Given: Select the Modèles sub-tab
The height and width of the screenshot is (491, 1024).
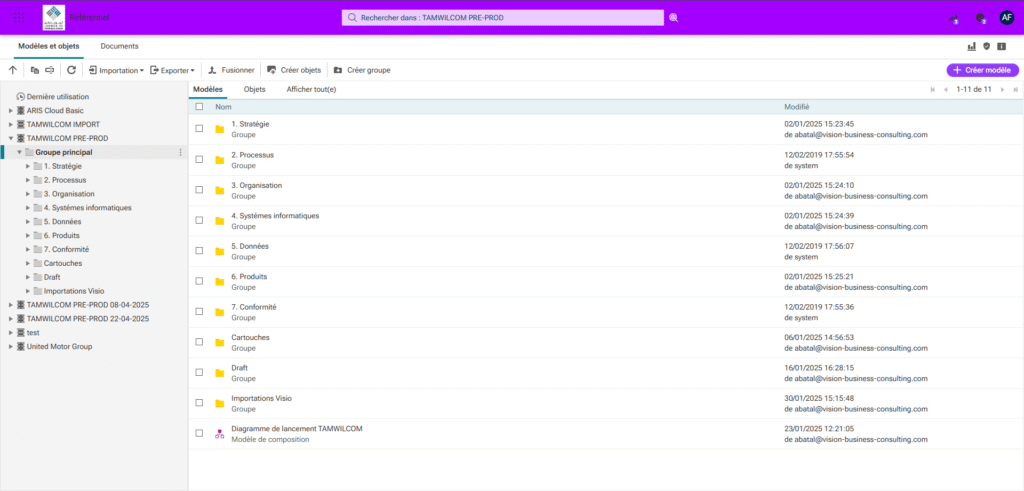Looking at the screenshot, I should click(x=208, y=89).
